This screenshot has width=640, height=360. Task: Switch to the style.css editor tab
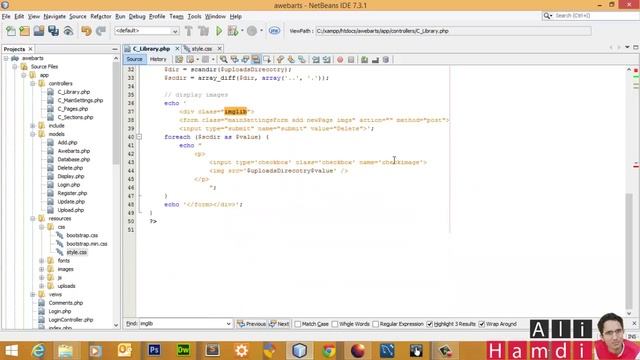coord(202,49)
